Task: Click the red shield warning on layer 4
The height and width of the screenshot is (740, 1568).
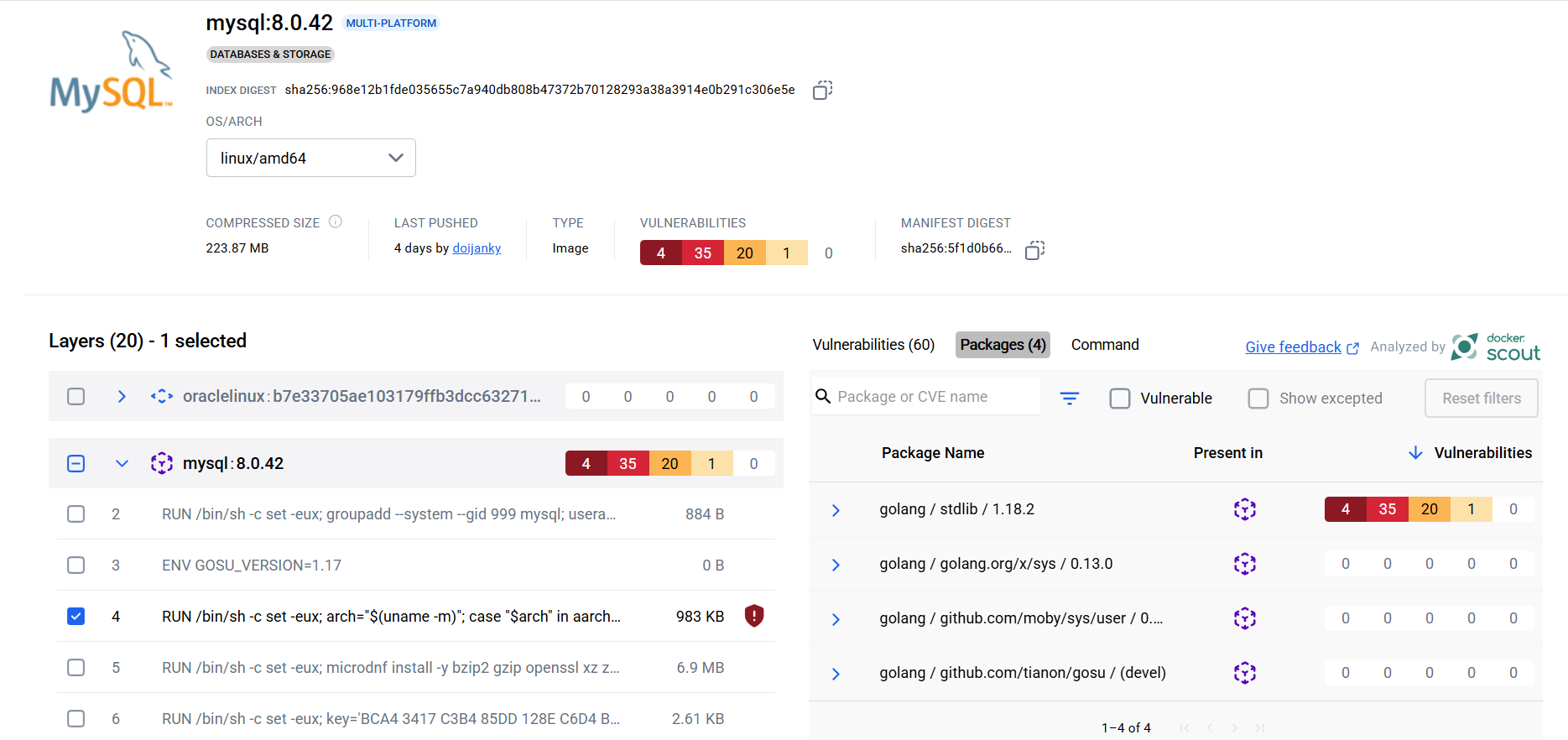Action: click(x=754, y=616)
